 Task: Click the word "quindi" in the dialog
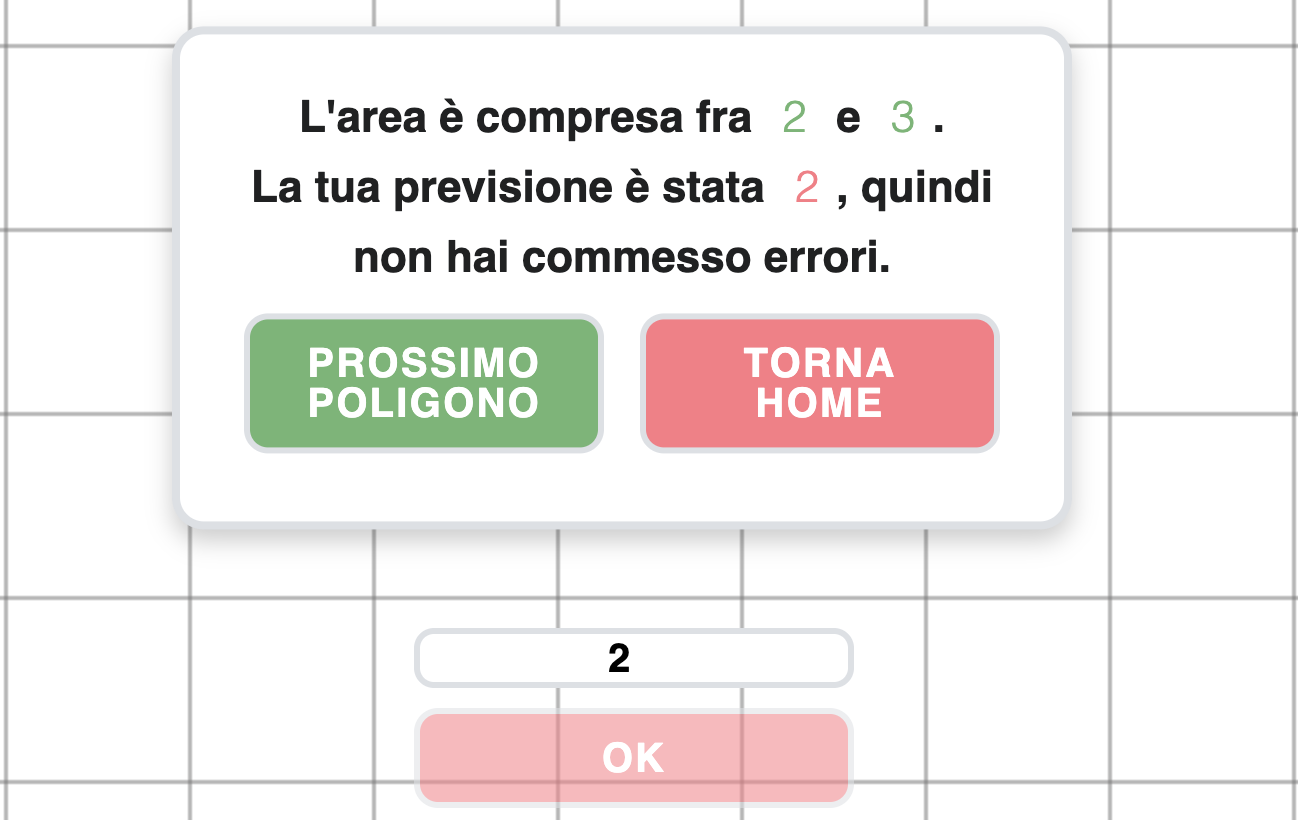click(925, 188)
